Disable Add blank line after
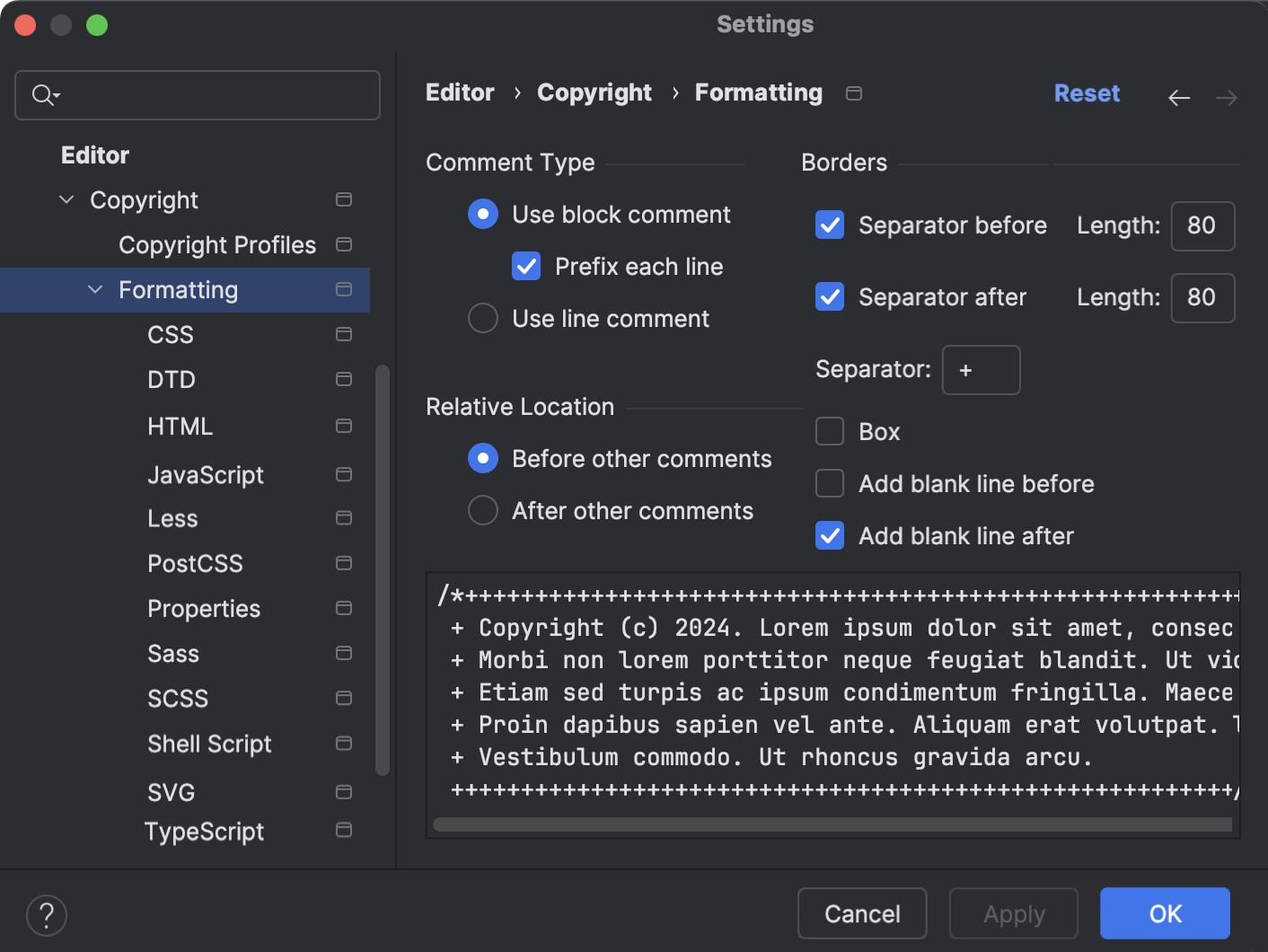Viewport: 1268px width, 952px height. pos(829,535)
